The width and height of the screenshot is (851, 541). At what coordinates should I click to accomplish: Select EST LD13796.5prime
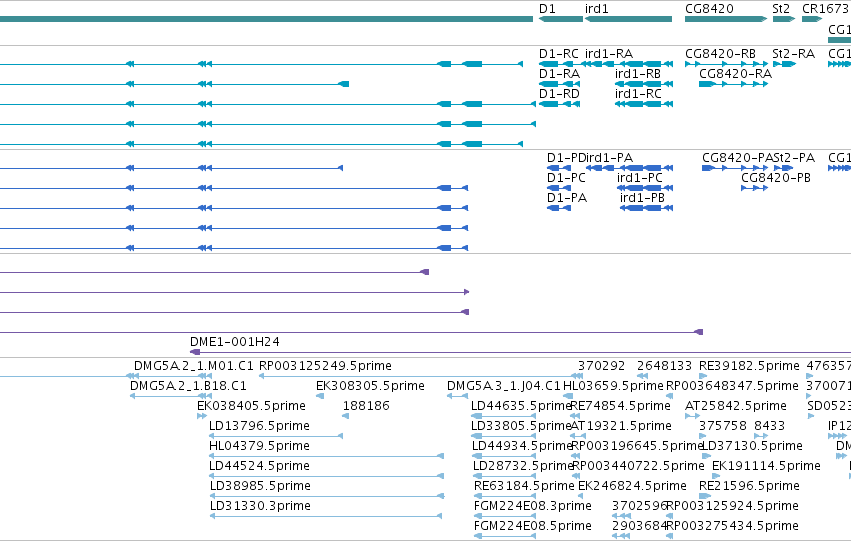tap(276, 436)
